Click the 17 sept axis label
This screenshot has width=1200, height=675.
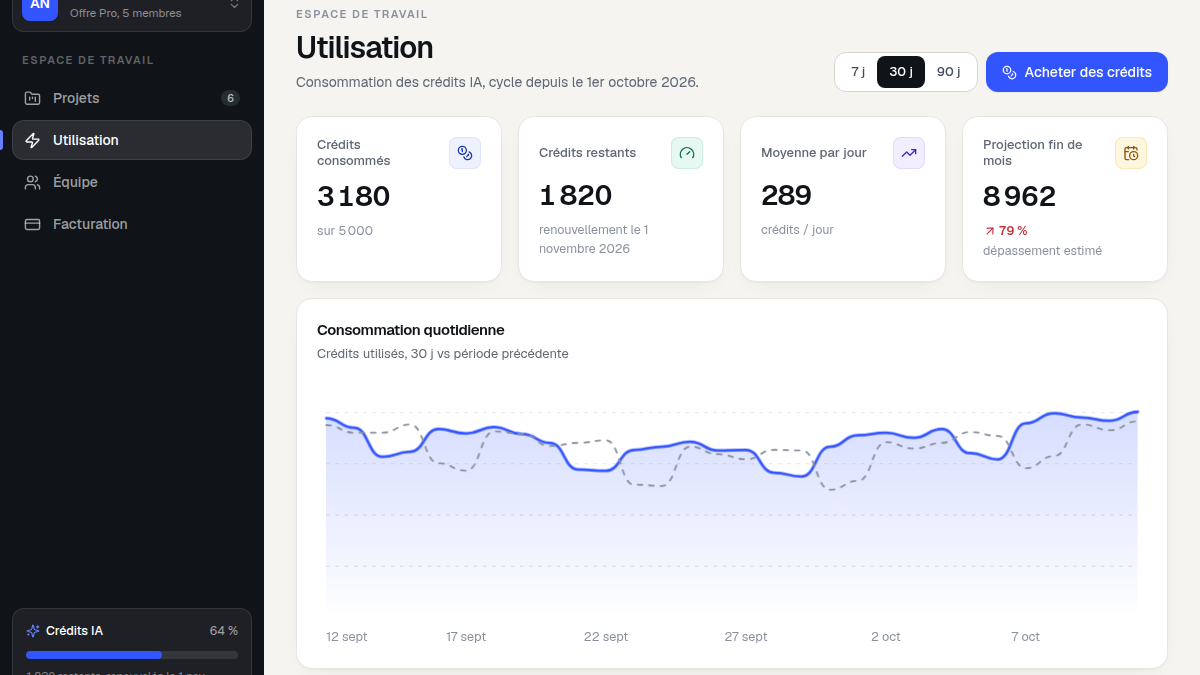click(x=466, y=637)
